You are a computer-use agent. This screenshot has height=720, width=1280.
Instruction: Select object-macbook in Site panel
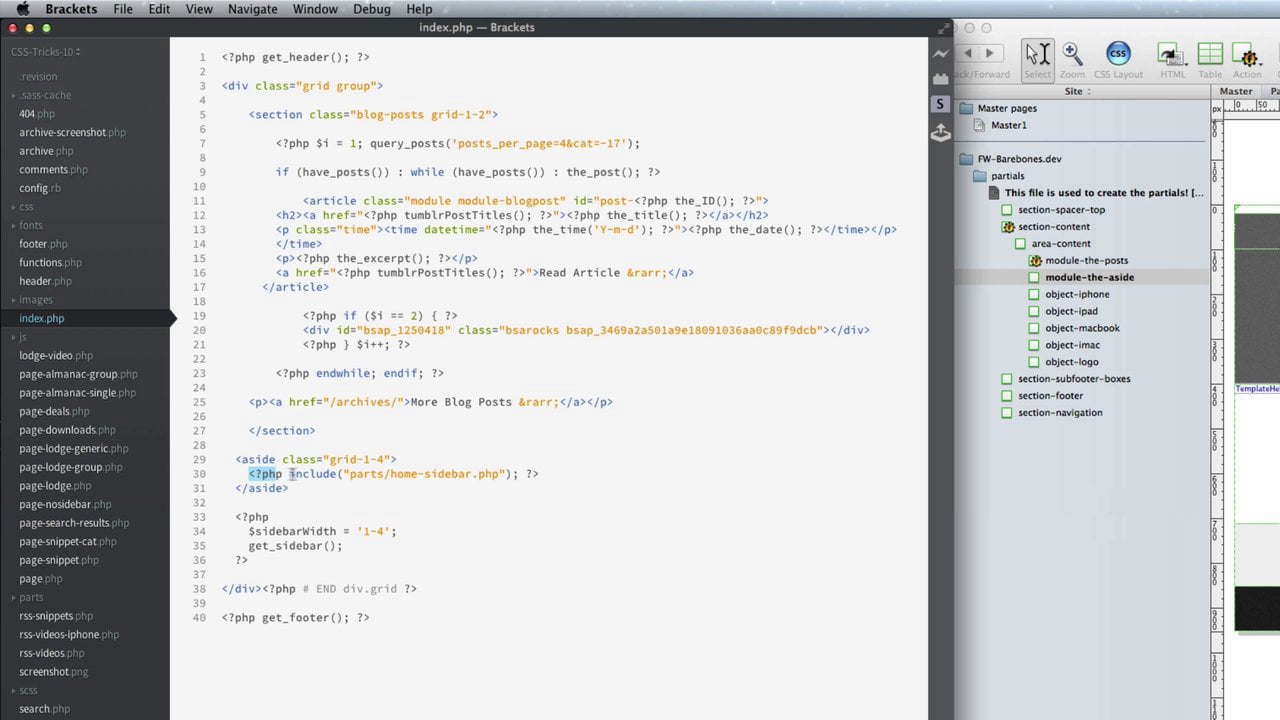[x=1082, y=328]
